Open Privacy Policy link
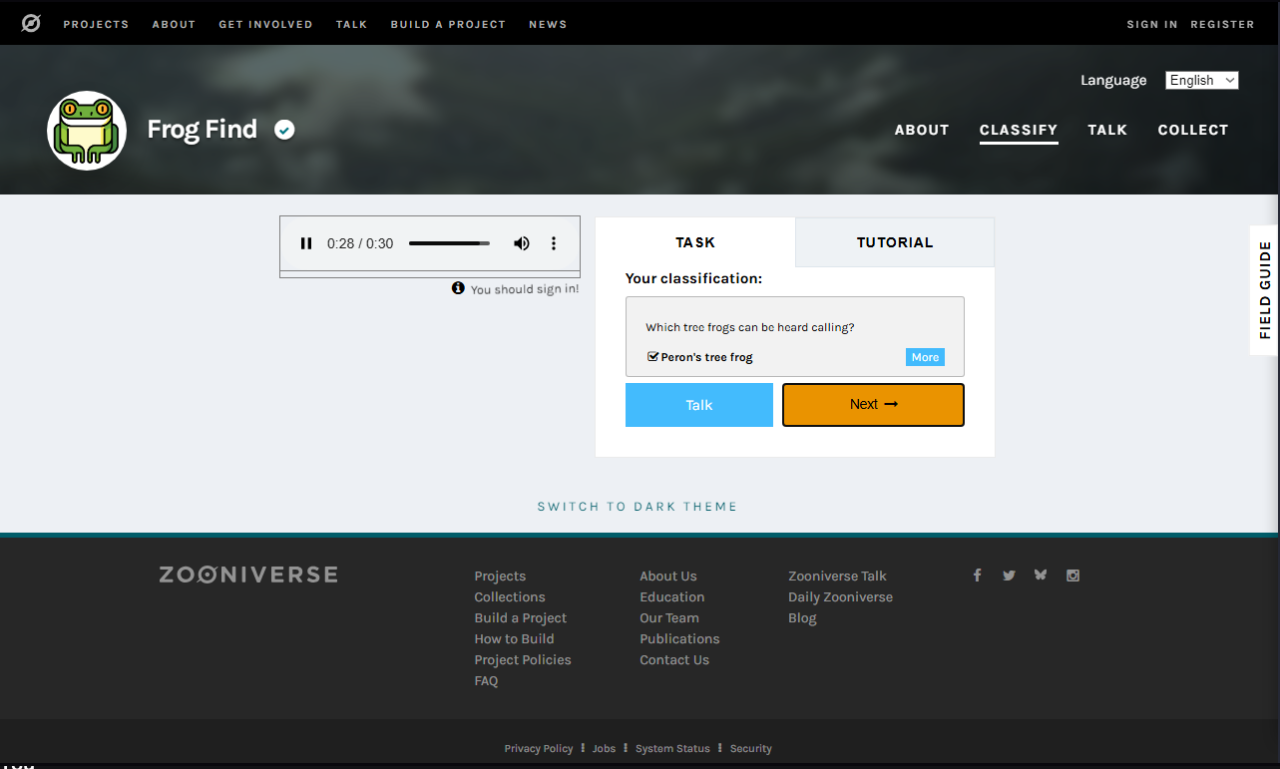This screenshot has width=1280, height=769. [538, 749]
